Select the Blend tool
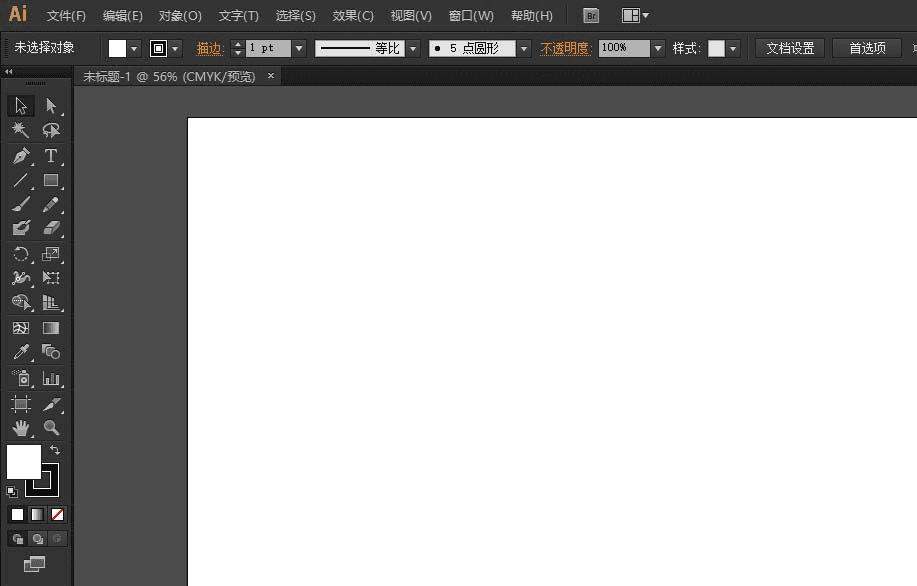 tap(51, 352)
